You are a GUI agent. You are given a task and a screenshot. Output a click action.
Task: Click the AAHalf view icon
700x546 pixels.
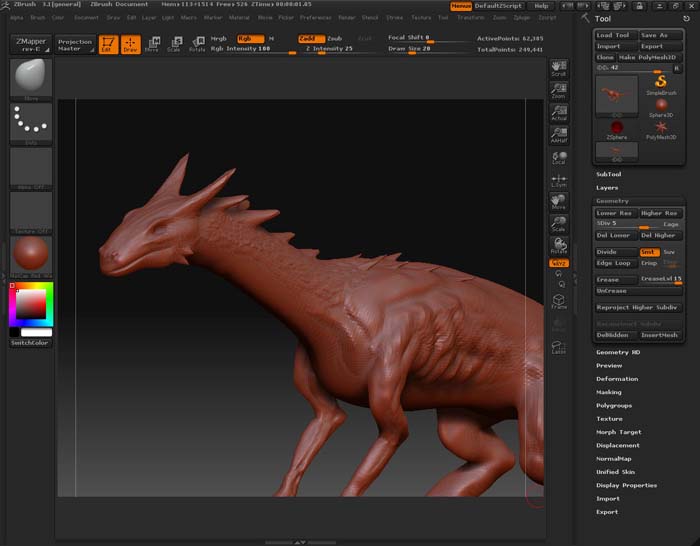[x=559, y=137]
